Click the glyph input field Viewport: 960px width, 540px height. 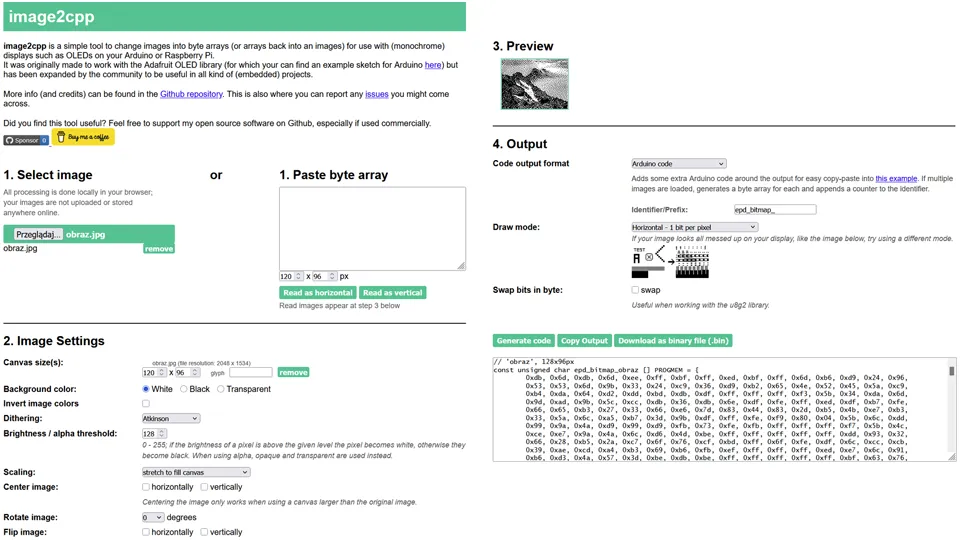point(250,372)
